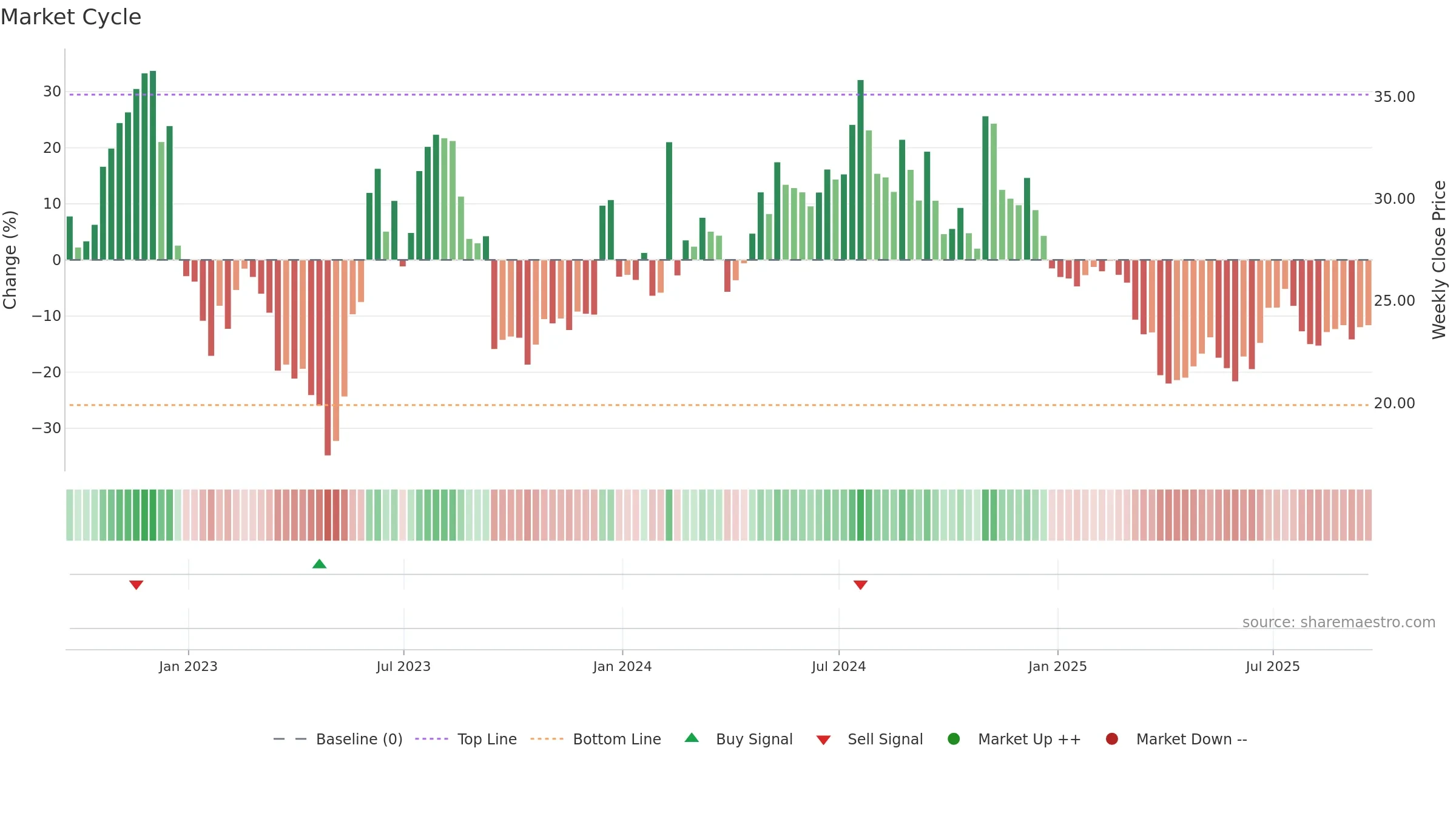Toggle the Market Down -- legend entry
Image resolution: width=1456 pixels, height=819 pixels.
(x=1176, y=739)
